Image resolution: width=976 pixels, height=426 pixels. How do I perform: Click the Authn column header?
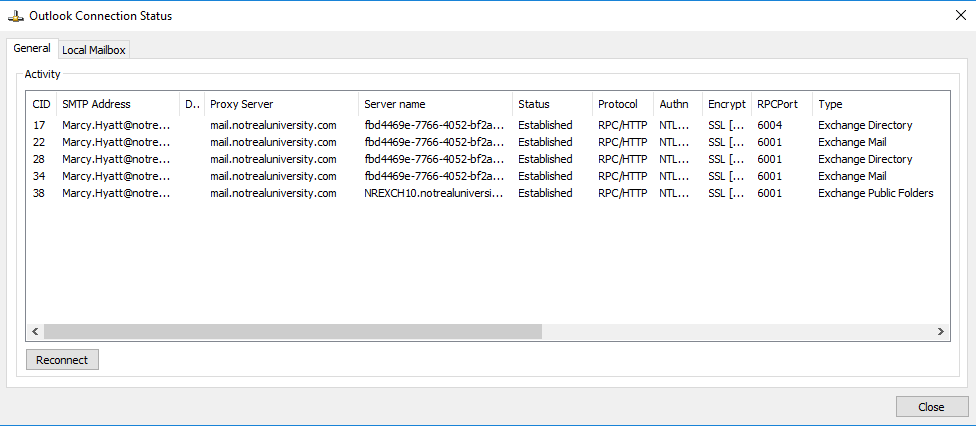tap(678, 104)
